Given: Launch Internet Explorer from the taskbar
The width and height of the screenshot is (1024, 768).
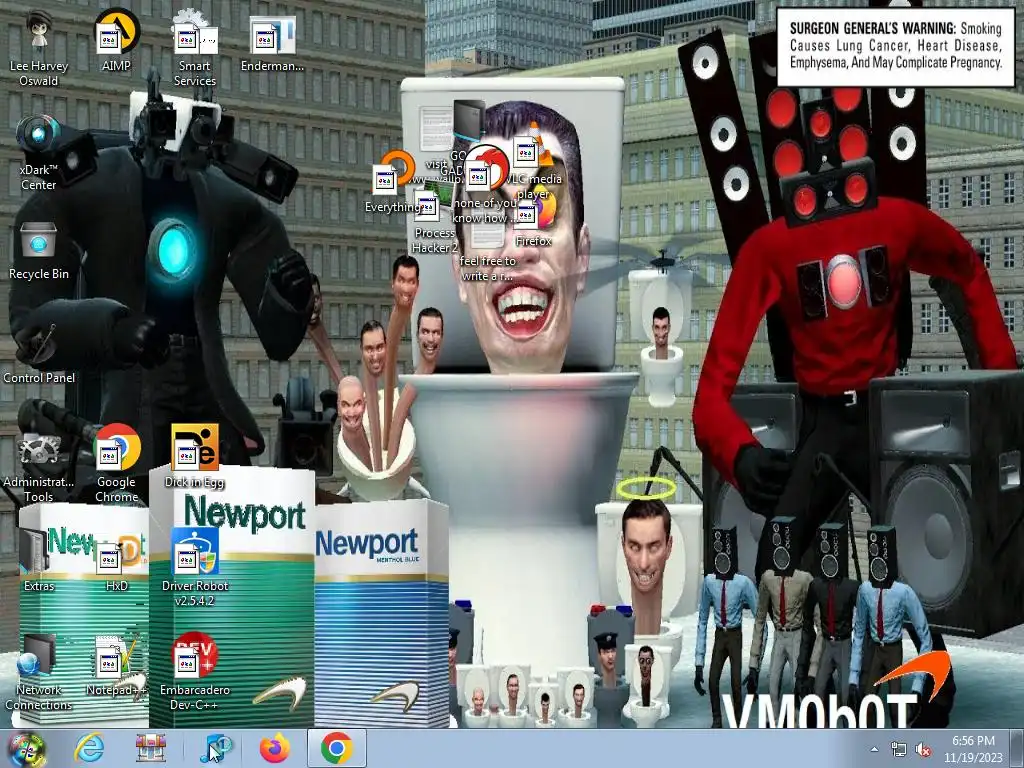Looking at the screenshot, I should pyautogui.click(x=89, y=748).
